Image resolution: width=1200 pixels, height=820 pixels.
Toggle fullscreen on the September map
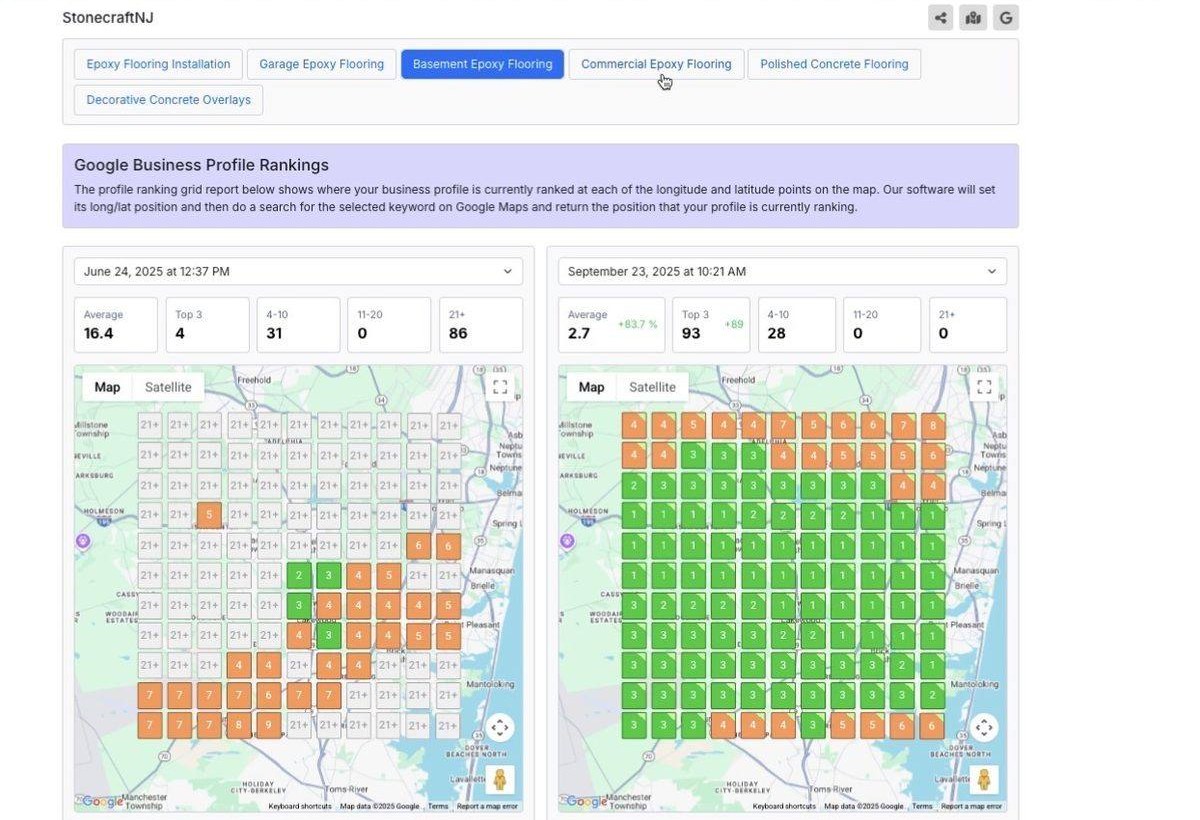pyautogui.click(x=984, y=387)
